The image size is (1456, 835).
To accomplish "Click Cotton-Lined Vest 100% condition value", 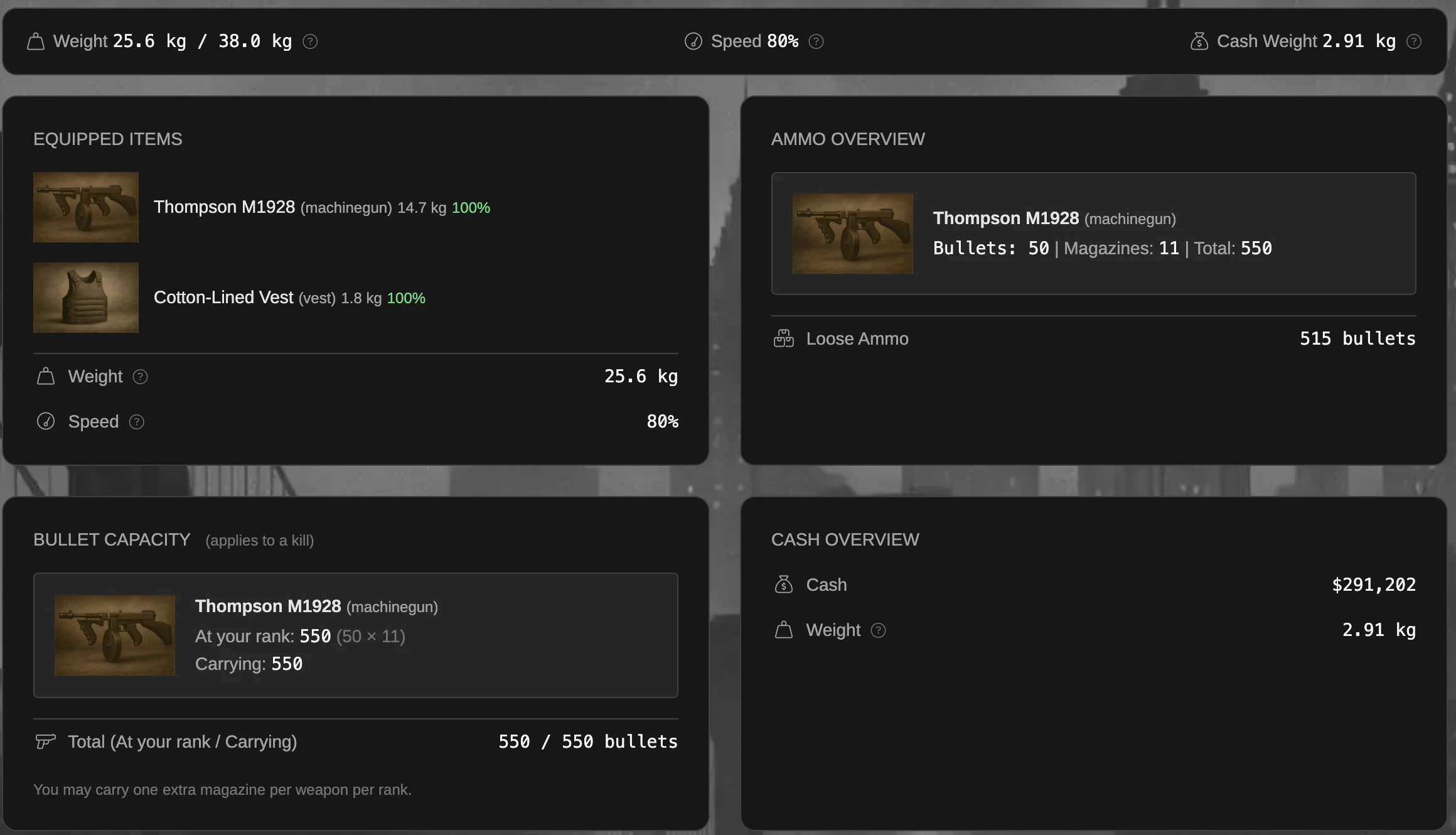I will pyautogui.click(x=406, y=298).
